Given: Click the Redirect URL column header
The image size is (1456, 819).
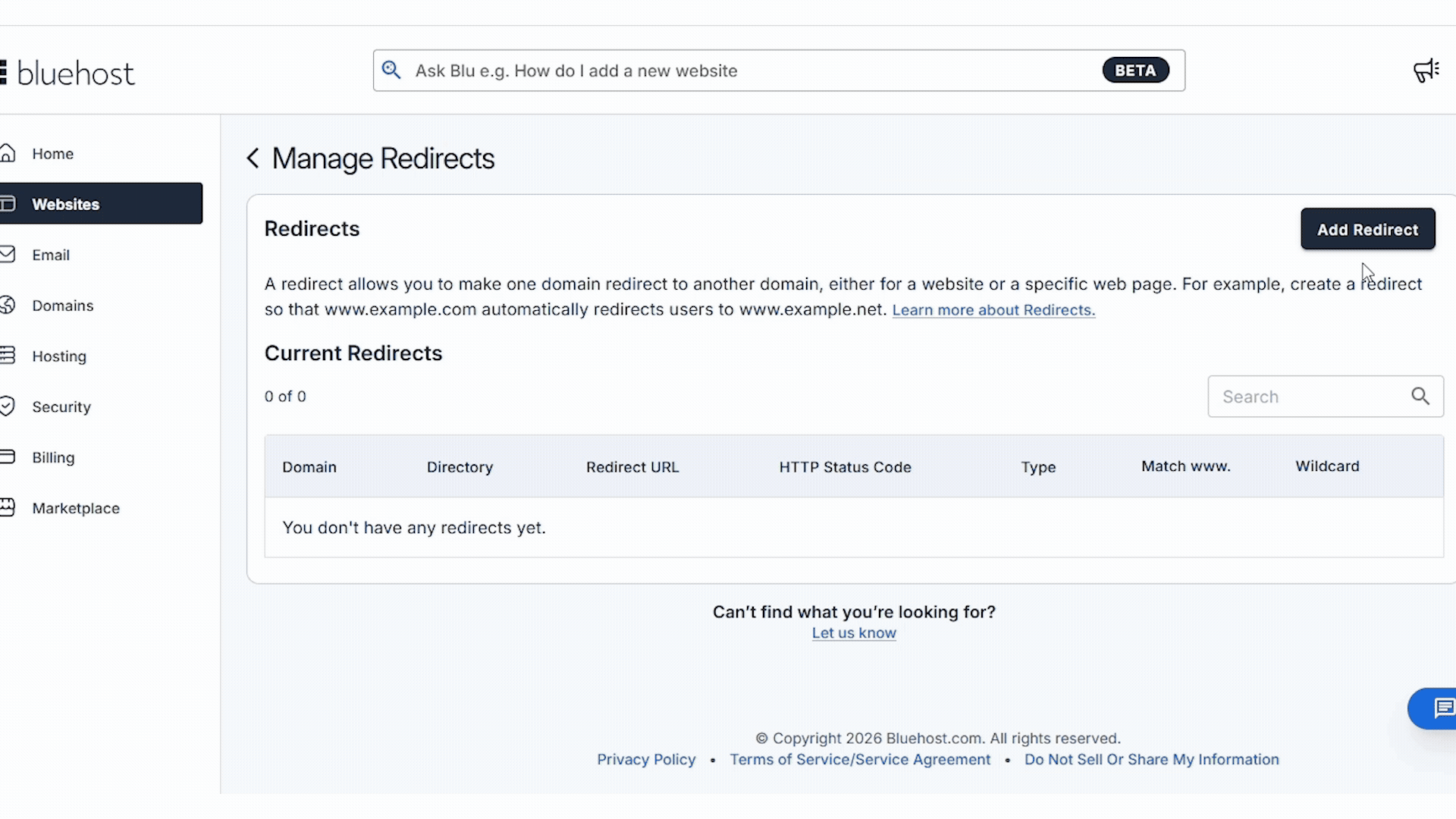Looking at the screenshot, I should pos(632,467).
